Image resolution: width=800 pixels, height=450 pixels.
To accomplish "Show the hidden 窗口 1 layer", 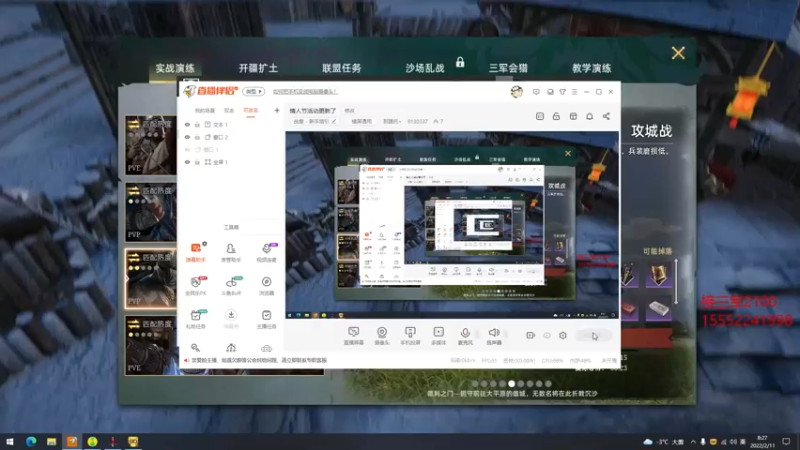I will (187, 149).
